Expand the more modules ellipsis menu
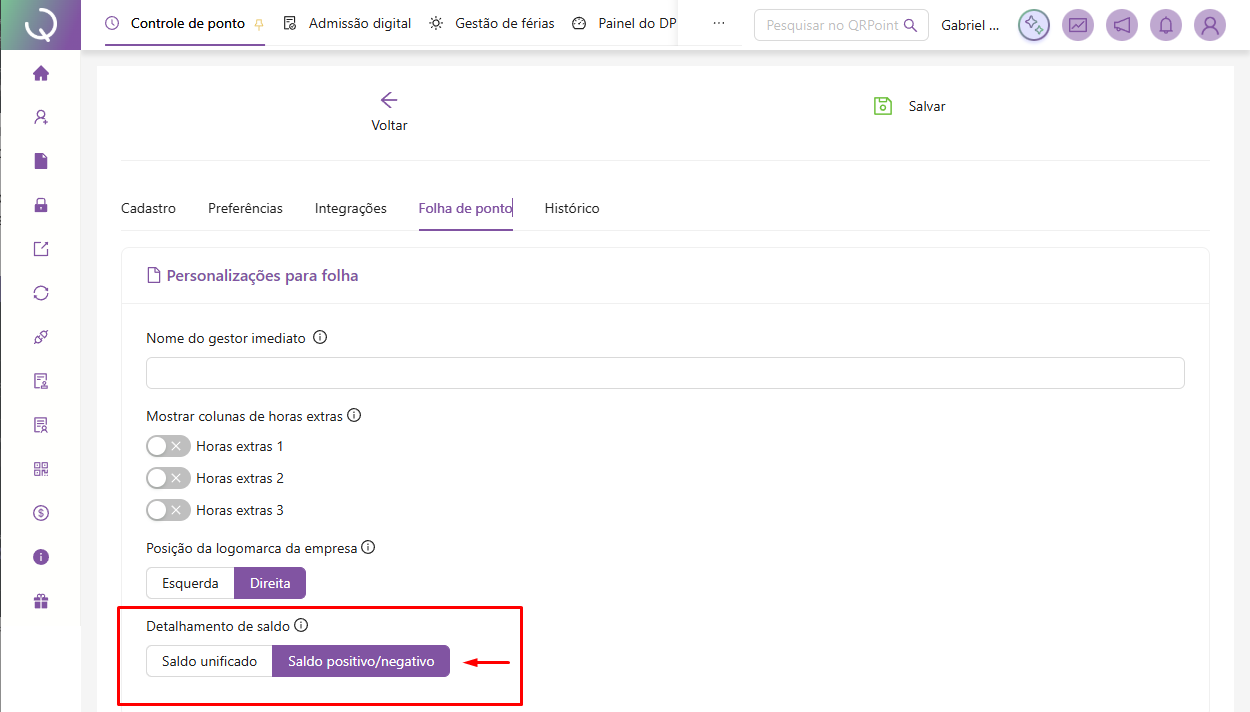 point(718,23)
